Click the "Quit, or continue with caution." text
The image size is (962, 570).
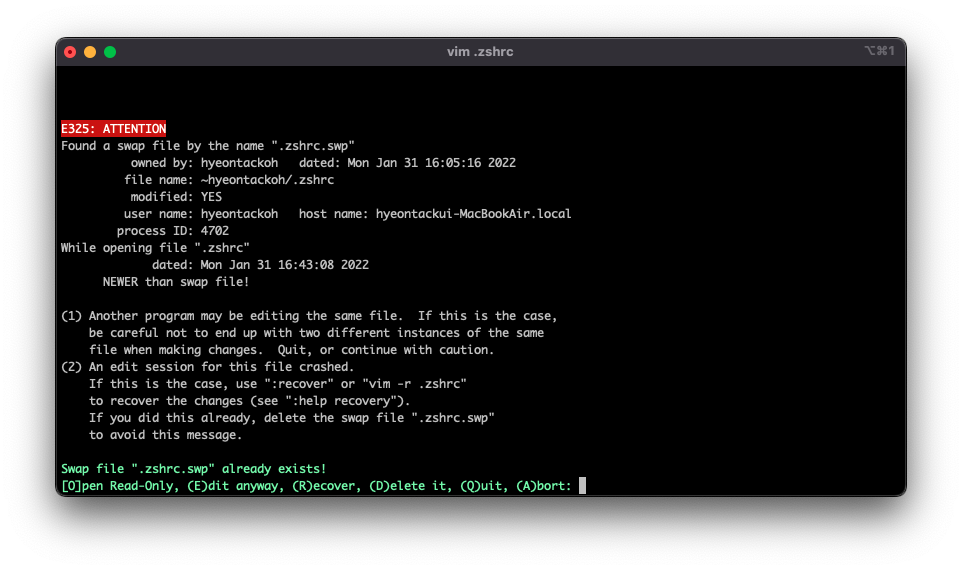[x=386, y=350]
